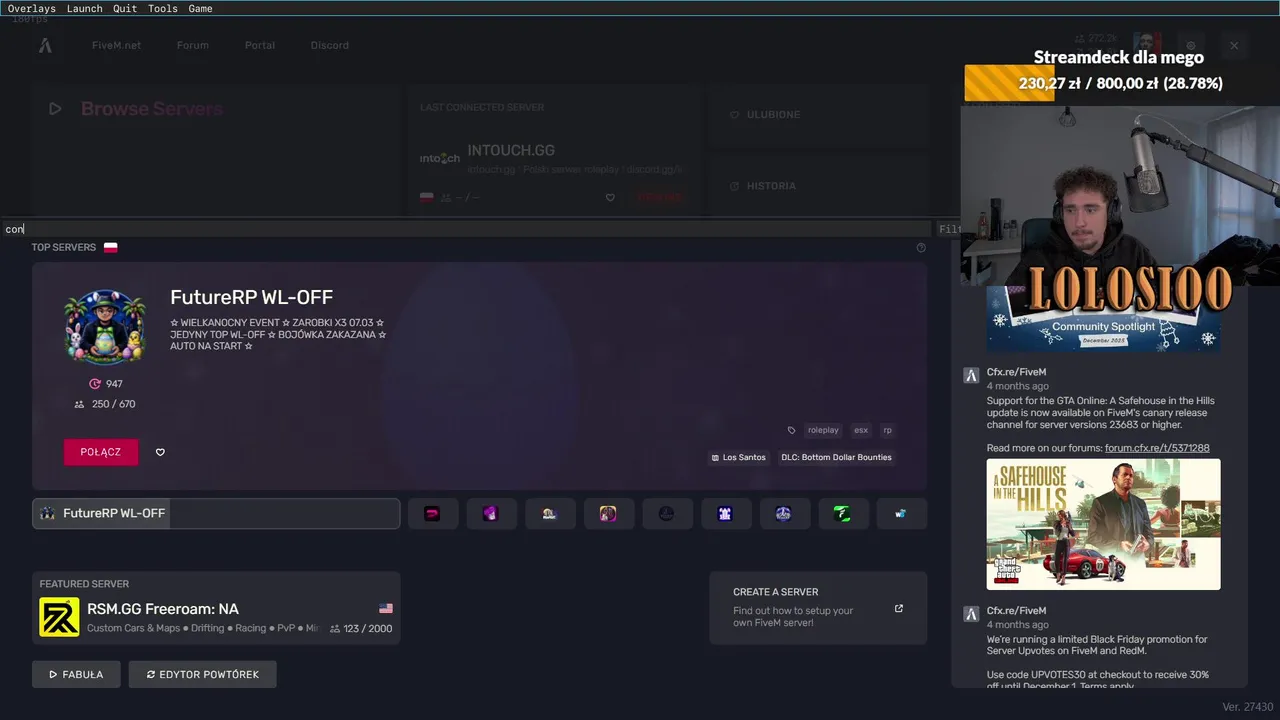Viewport: 1280px width, 720px height.
Task: Select the blue pixel castle server tab
Action: (725, 513)
